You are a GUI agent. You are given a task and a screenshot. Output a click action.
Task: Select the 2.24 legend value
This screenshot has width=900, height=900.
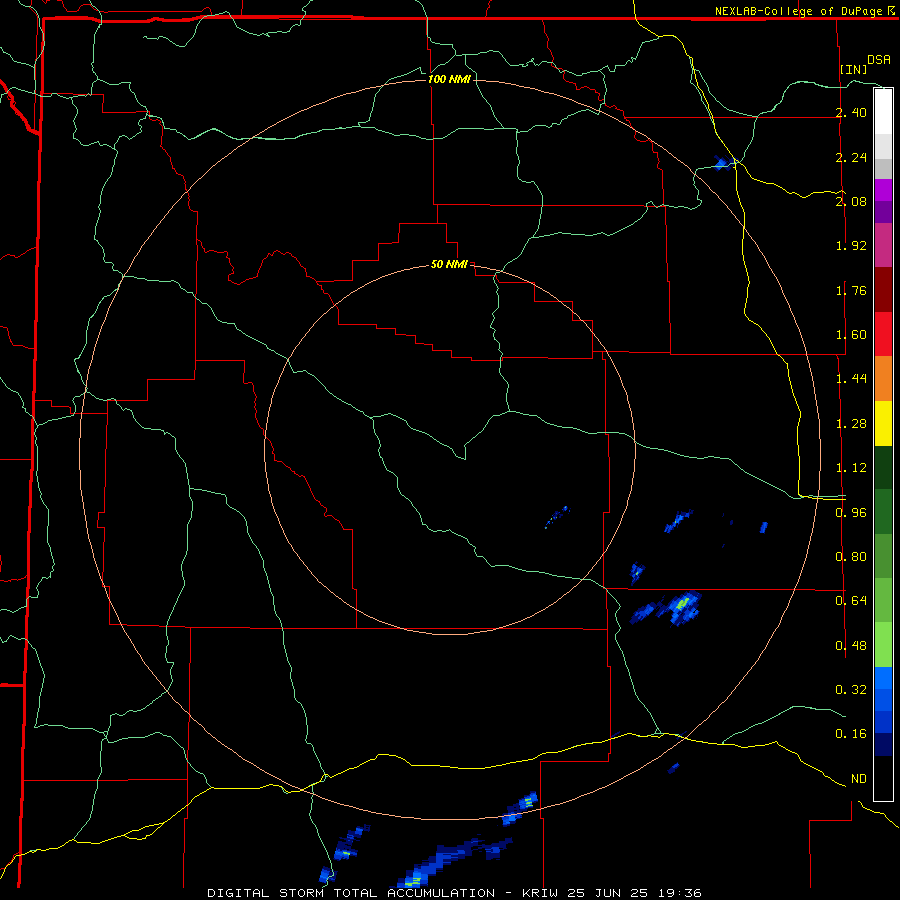pyautogui.click(x=851, y=157)
